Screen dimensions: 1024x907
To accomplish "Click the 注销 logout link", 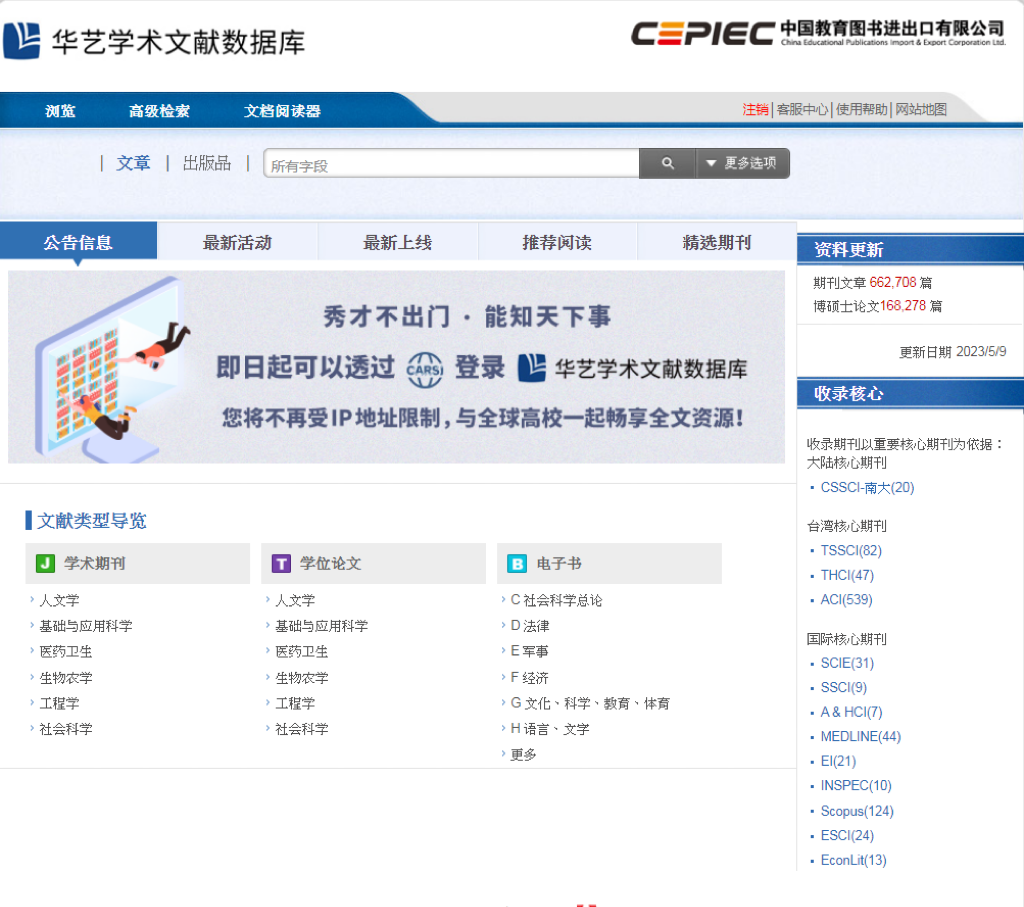I will click(x=755, y=111).
